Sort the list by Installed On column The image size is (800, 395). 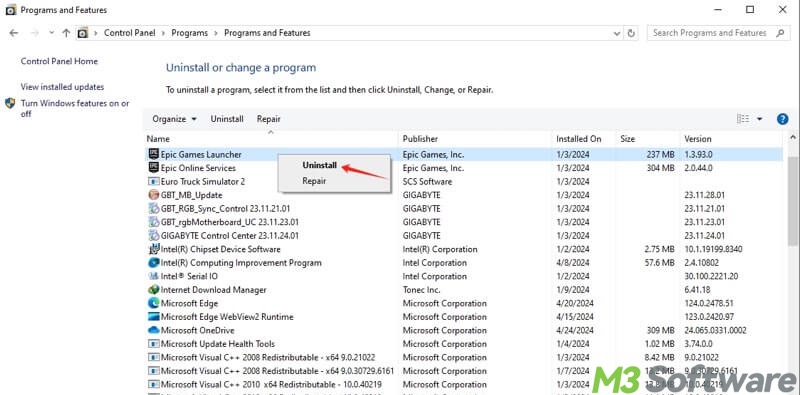point(585,139)
